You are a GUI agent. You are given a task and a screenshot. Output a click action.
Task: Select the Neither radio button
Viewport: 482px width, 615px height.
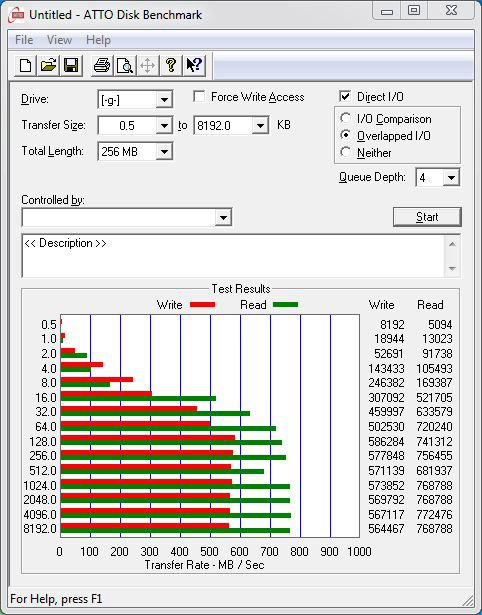pyautogui.click(x=346, y=152)
